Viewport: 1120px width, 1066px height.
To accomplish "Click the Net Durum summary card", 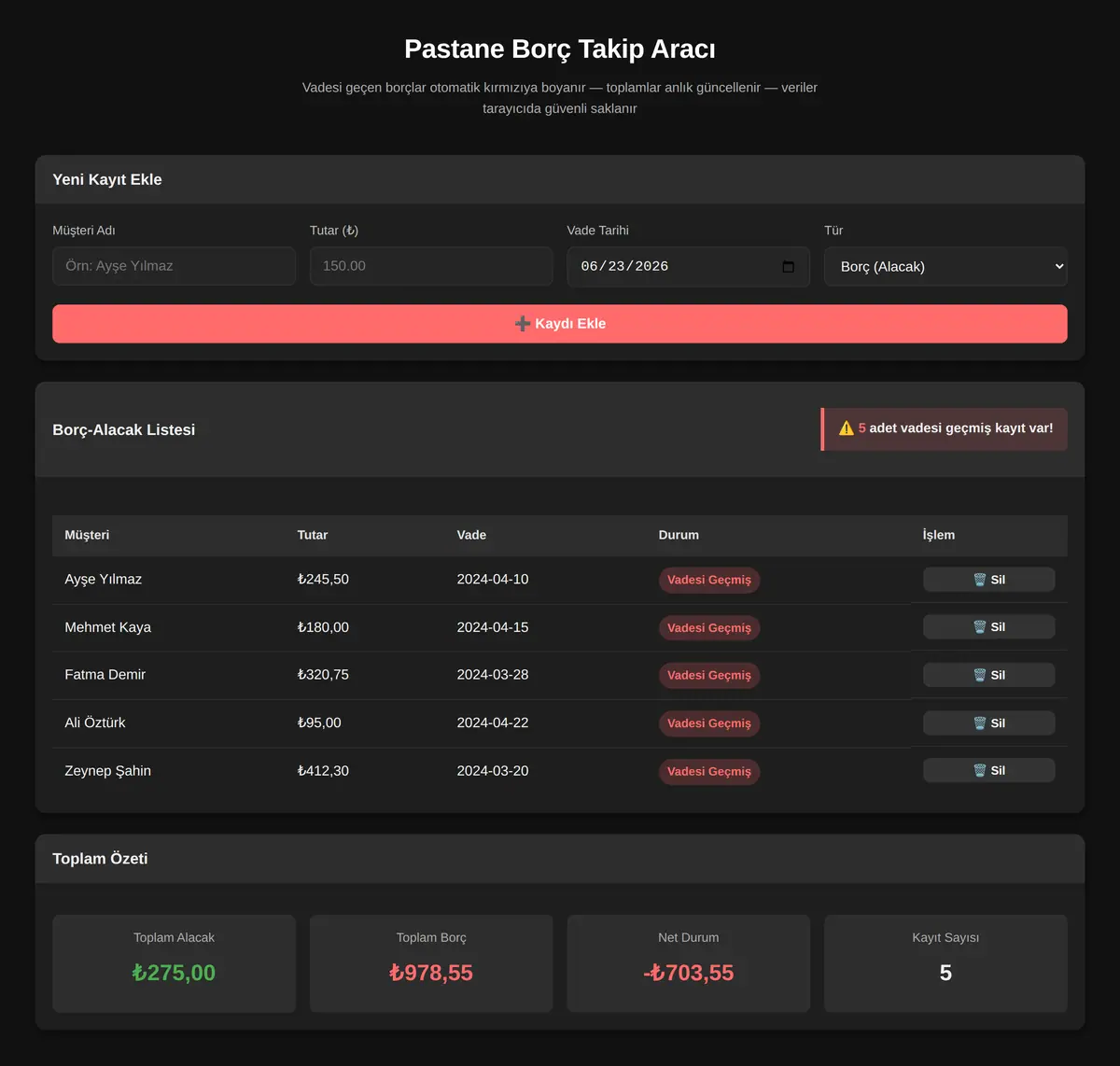I will [689, 963].
